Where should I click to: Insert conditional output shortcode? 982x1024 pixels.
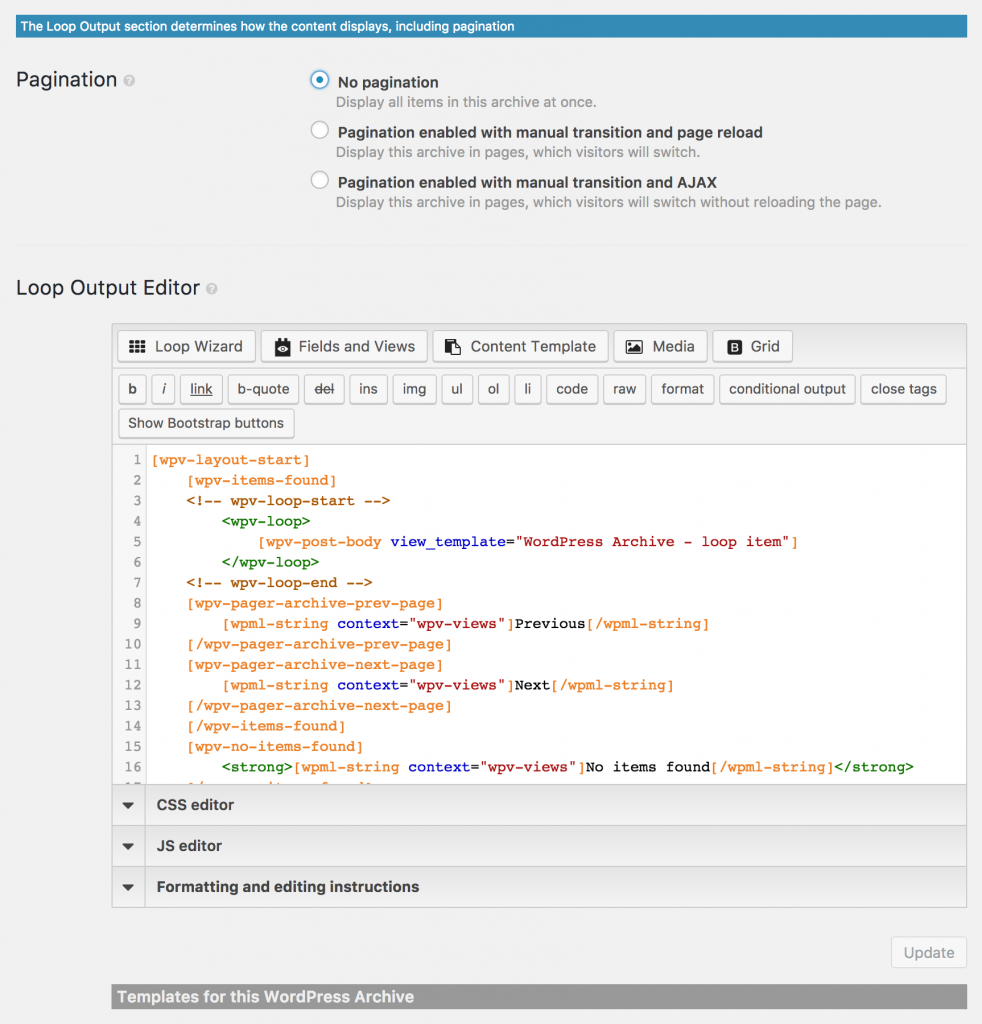(787, 389)
